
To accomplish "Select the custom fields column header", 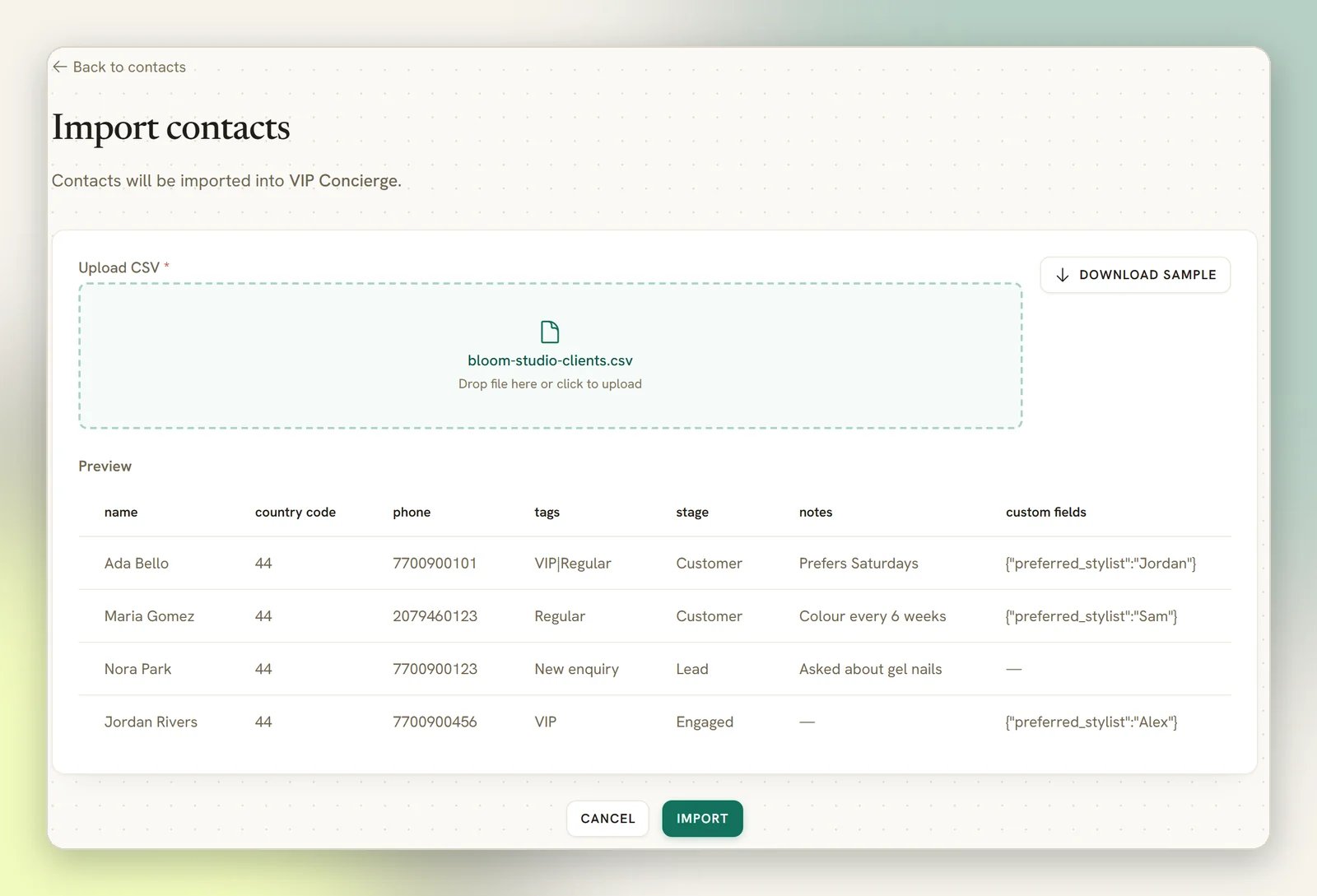I will pyautogui.click(x=1046, y=512).
